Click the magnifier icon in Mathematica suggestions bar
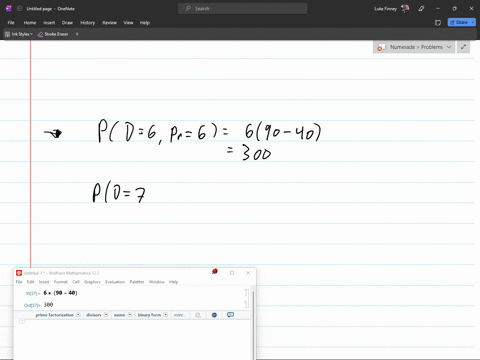Image resolution: width=480 pixels, height=360 pixels. (x=198, y=315)
